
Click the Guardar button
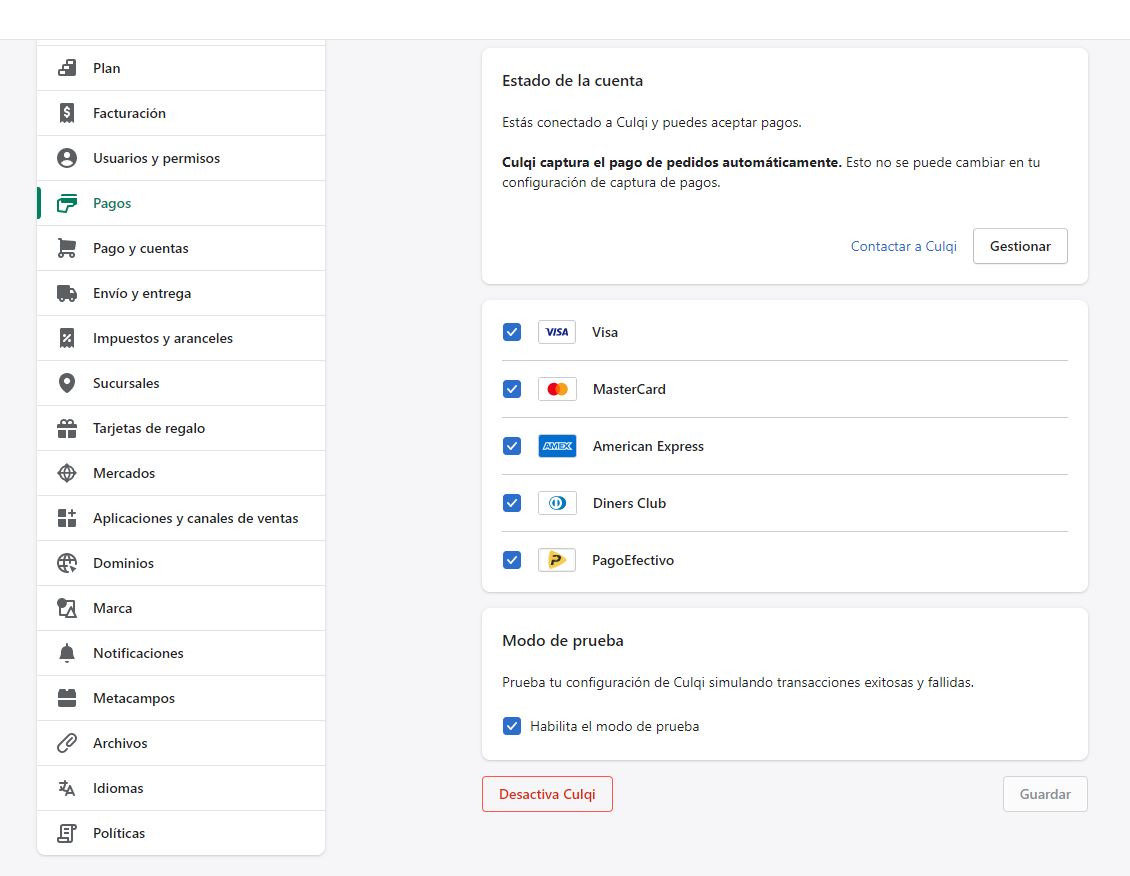[1045, 794]
